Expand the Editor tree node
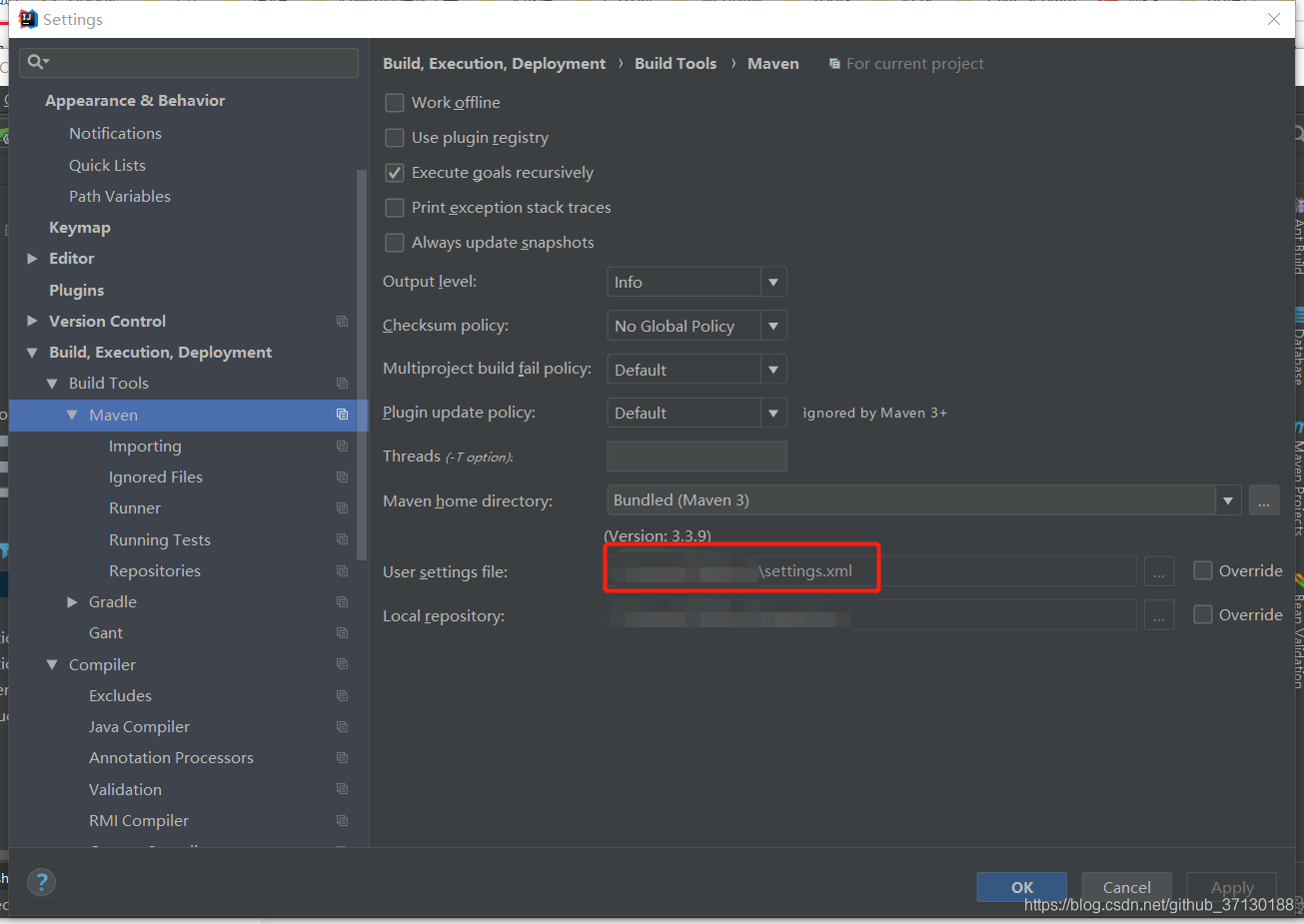Image resolution: width=1304 pixels, height=924 pixels. tap(32, 259)
